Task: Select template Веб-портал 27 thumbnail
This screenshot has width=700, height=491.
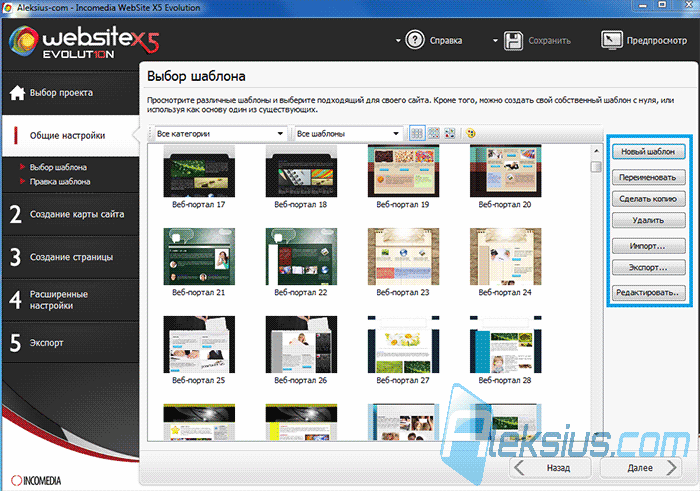Action: coord(404,345)
